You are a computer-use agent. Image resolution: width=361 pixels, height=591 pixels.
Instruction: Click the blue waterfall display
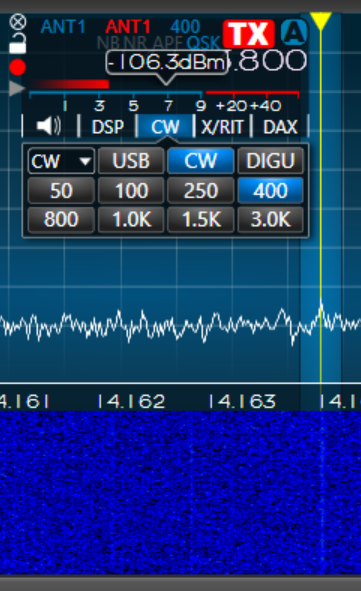tap(180, 493)
